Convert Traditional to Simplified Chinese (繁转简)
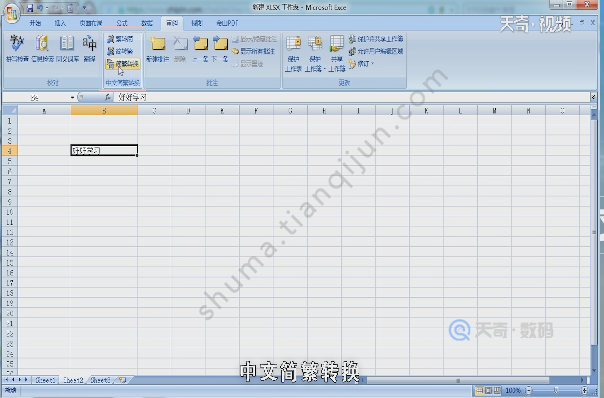The image size is (604, 398). (120, 39)
